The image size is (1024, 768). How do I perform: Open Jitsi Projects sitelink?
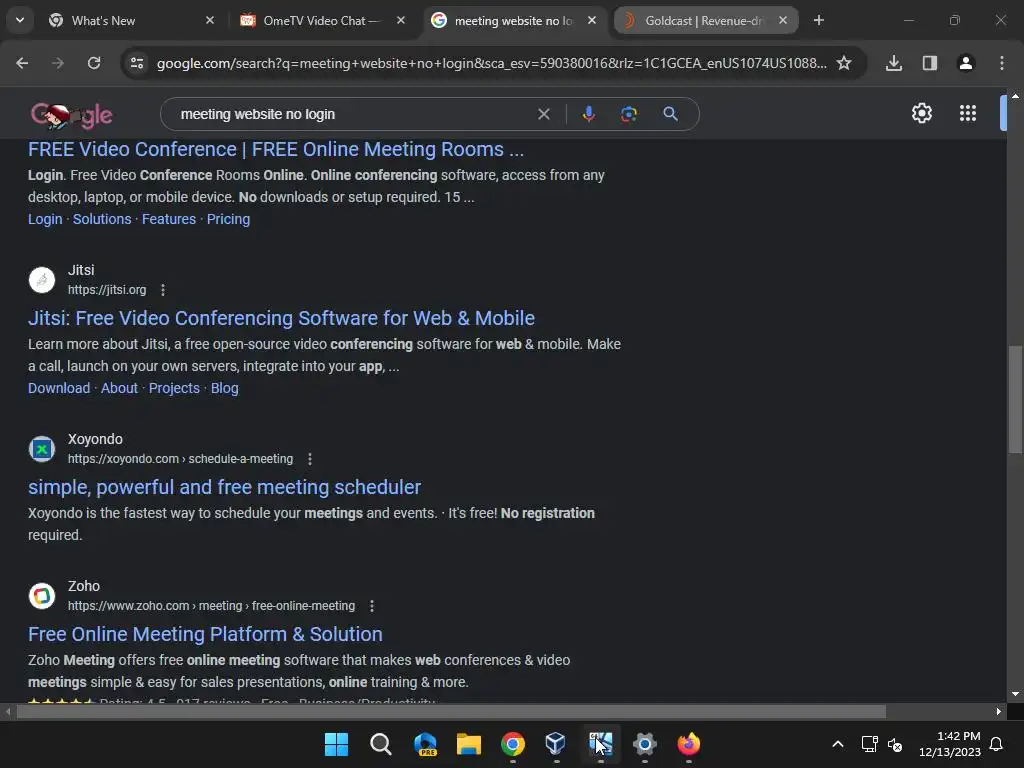[174, 388]
